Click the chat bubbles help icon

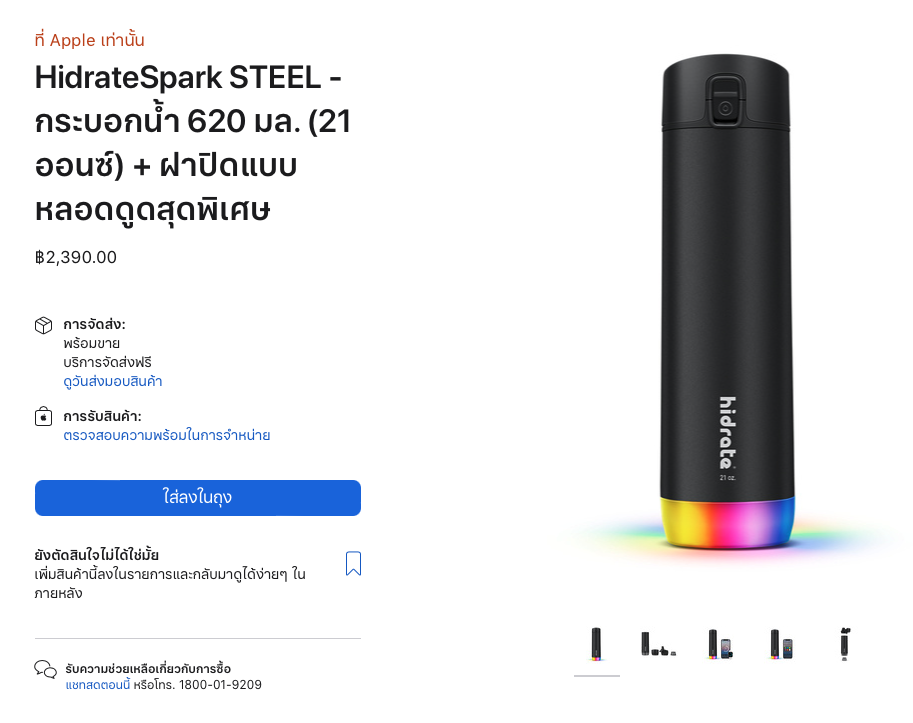click(45, 670)
